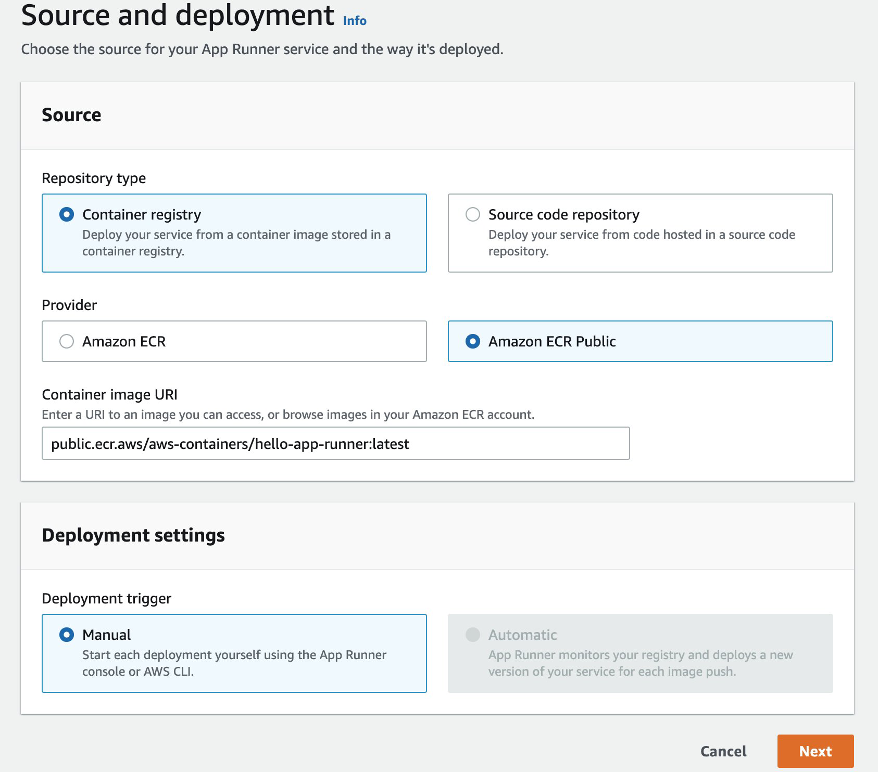Image resolution: width=879 pixels, height=772 pixels.
Task: Click the Automatic deployment option card
Action: (x=640, y=653)
